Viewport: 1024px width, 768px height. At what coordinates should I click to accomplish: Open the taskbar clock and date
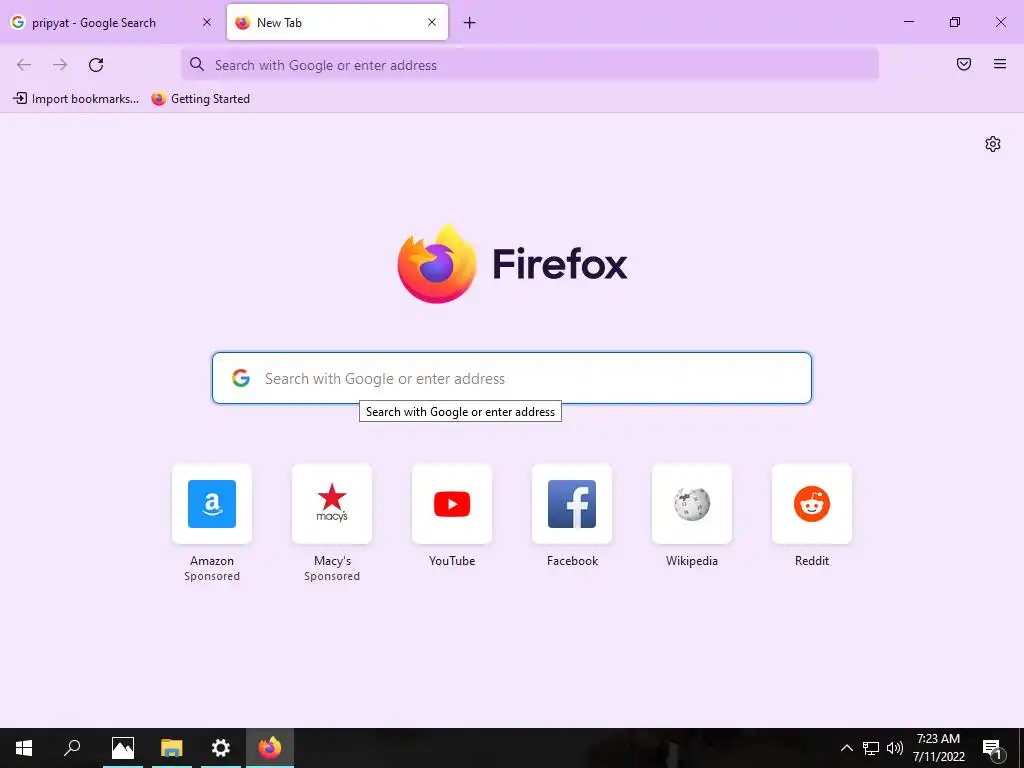coord(938,748)
